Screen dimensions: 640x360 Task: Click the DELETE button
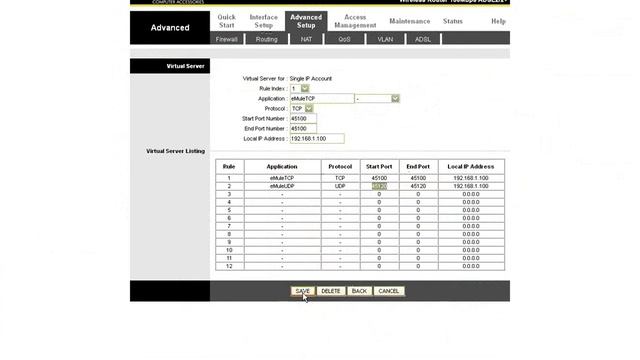pyautogui.click(x=331, y=291)
